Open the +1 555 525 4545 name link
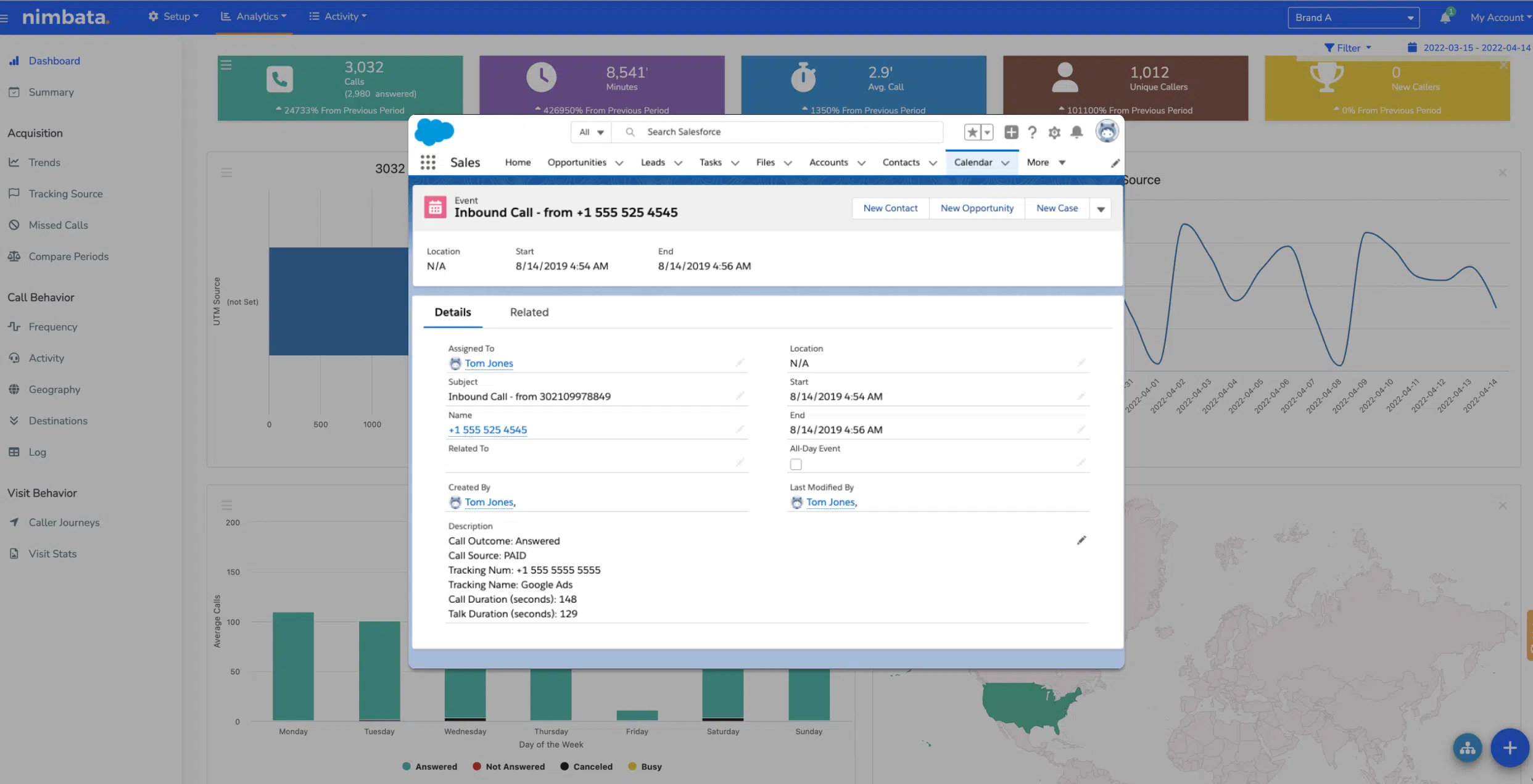1533x784 pixels. point(487,430)
